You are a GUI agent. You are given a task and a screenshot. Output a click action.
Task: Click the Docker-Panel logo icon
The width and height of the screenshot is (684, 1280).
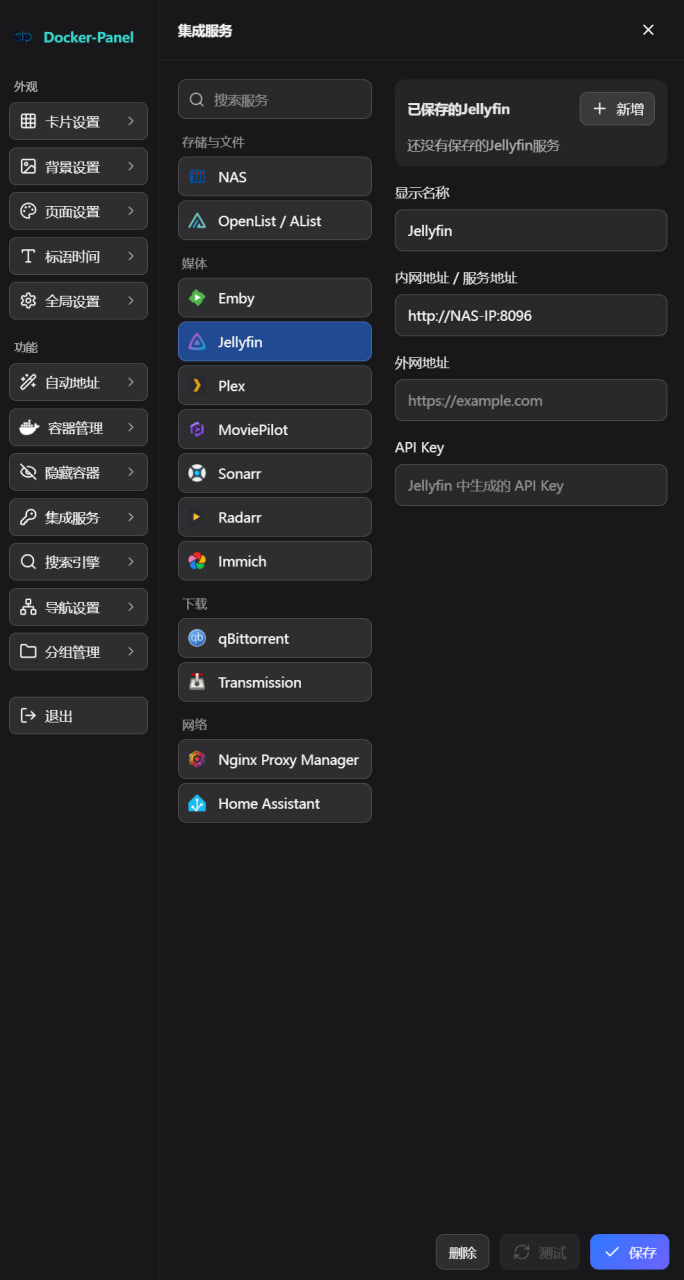point(23,37)
